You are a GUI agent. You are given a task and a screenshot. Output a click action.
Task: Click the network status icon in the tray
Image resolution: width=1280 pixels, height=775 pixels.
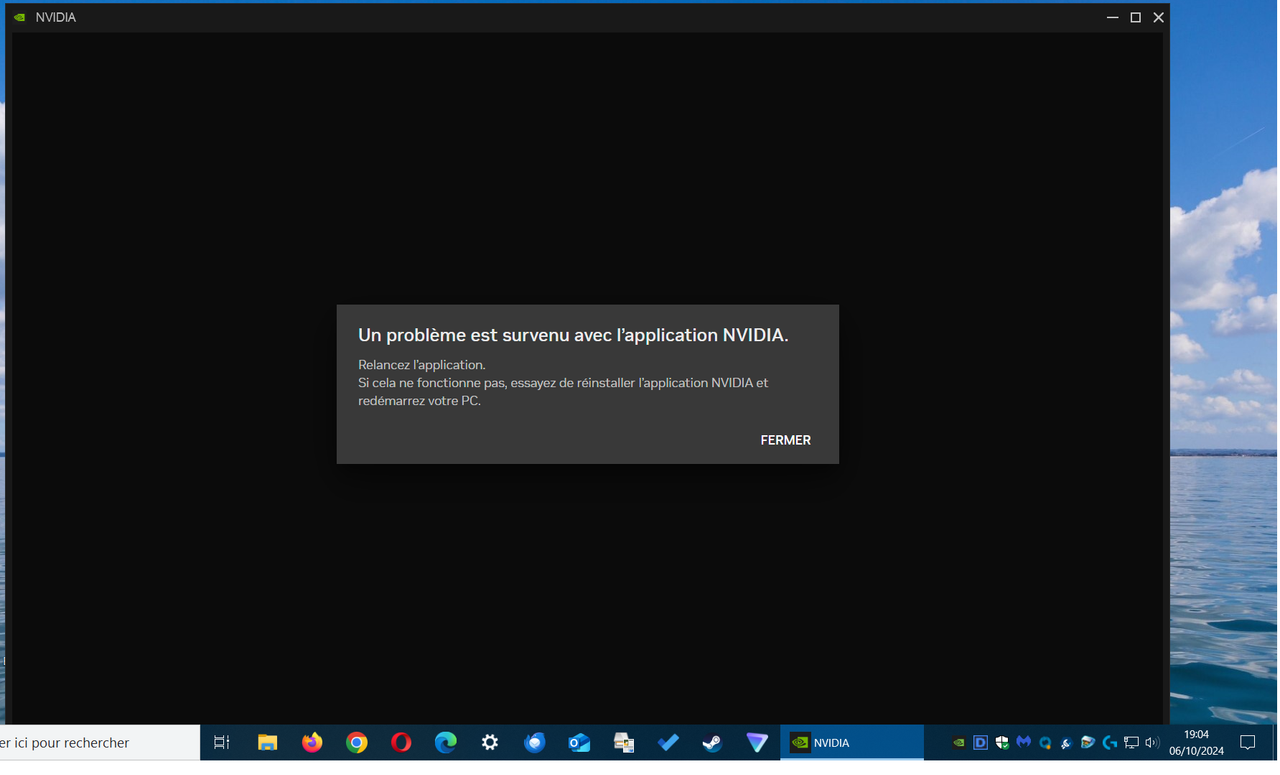tap(1130, 742)
